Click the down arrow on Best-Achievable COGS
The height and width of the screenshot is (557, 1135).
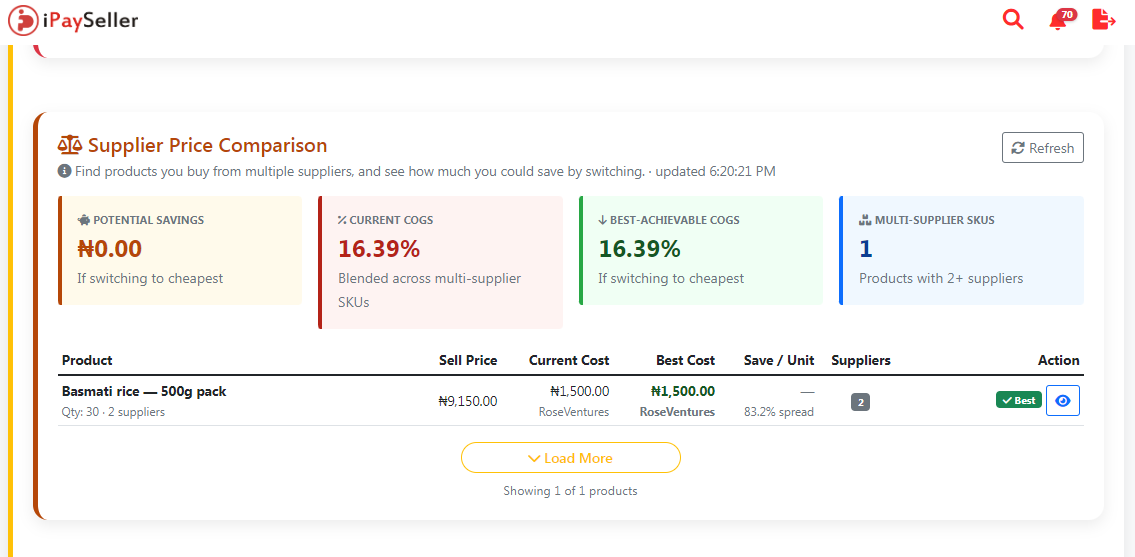(602, 220)
